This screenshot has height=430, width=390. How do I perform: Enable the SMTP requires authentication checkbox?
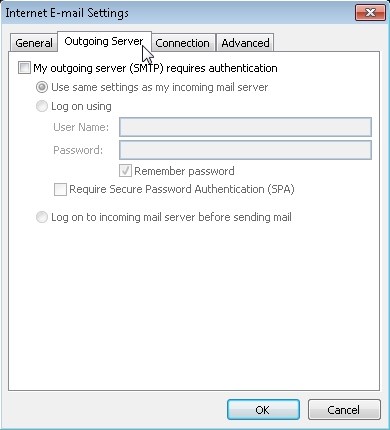click(24, 68)
